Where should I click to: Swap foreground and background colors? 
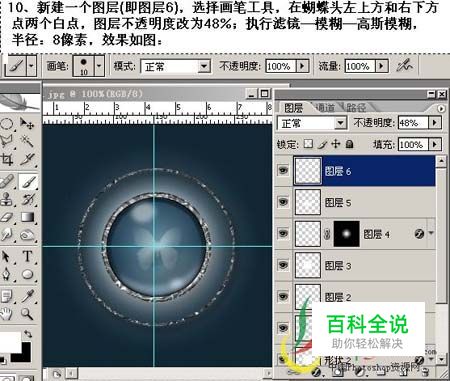pyautogui.click(x=28, y=334)
